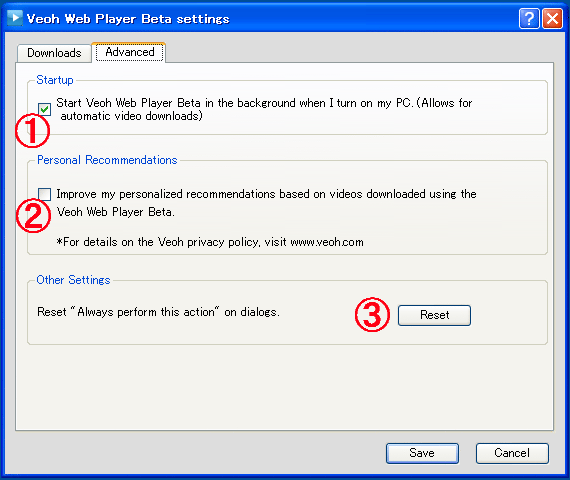
Task: Open help with the question mark button
Action: coord(529,19)
